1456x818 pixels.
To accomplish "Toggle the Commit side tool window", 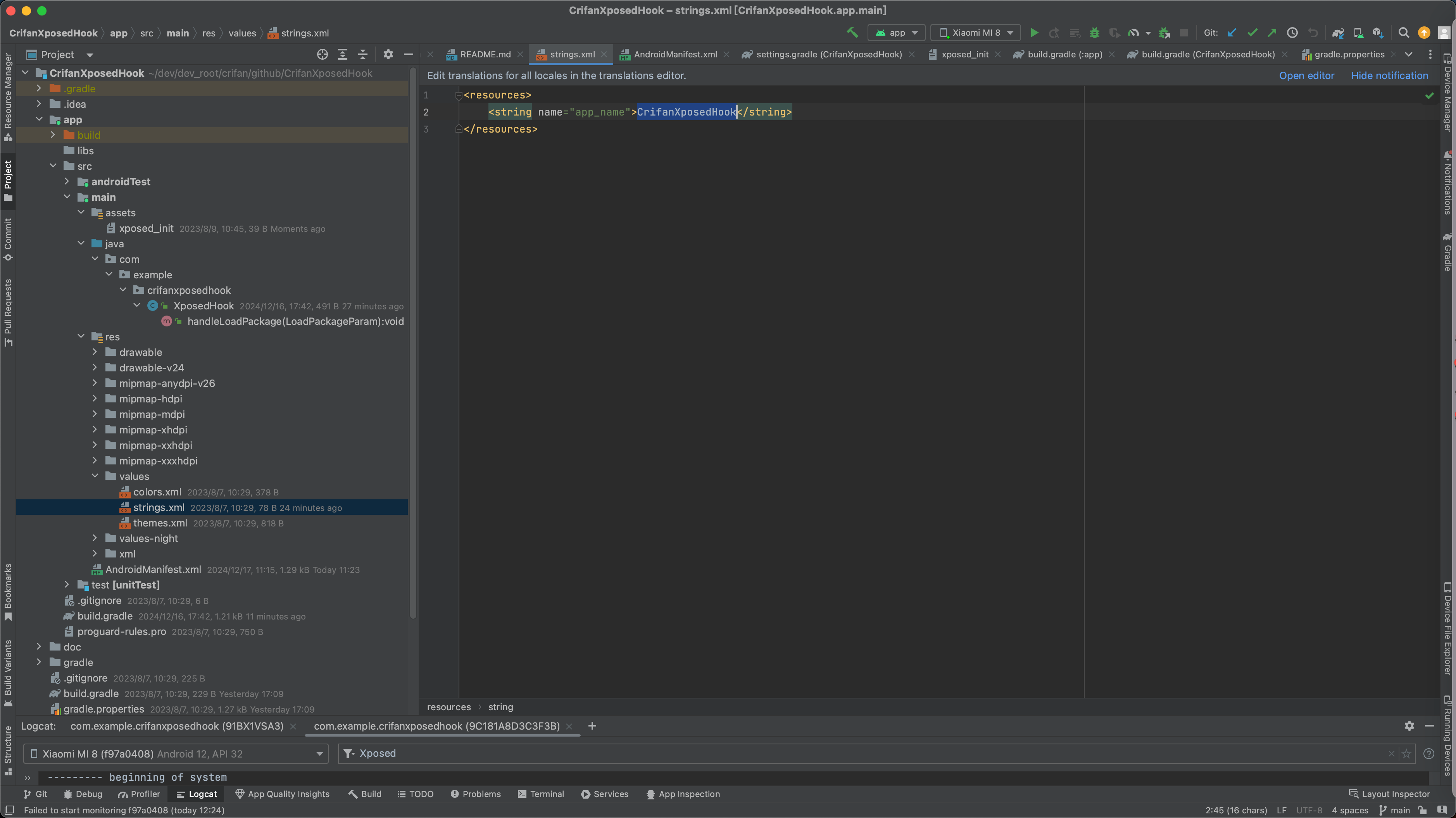I will coord(8,240).
